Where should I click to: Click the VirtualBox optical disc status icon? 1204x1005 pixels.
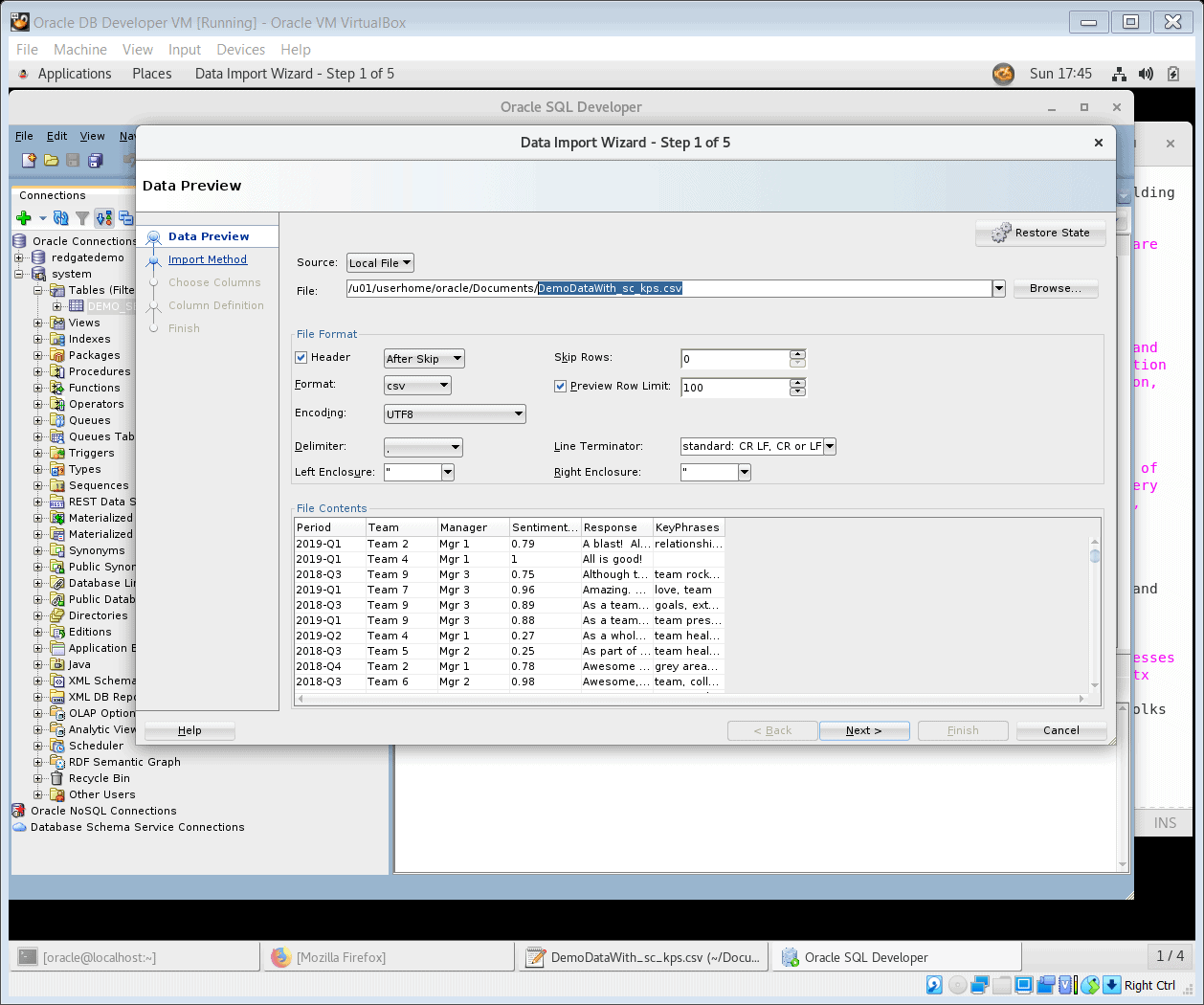coord(957,985)
